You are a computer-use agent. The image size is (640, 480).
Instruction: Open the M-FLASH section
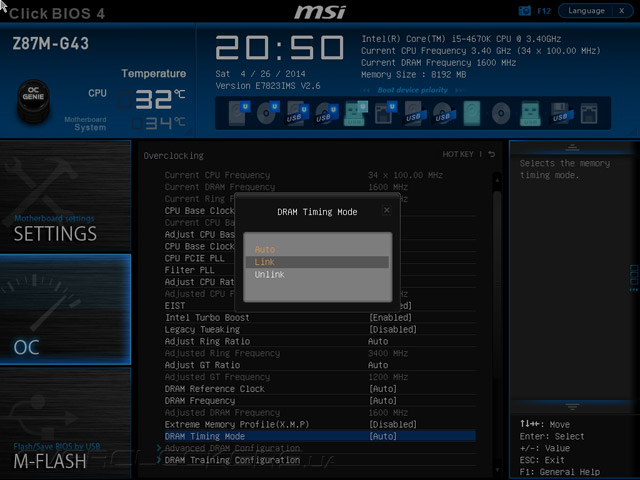65,423
